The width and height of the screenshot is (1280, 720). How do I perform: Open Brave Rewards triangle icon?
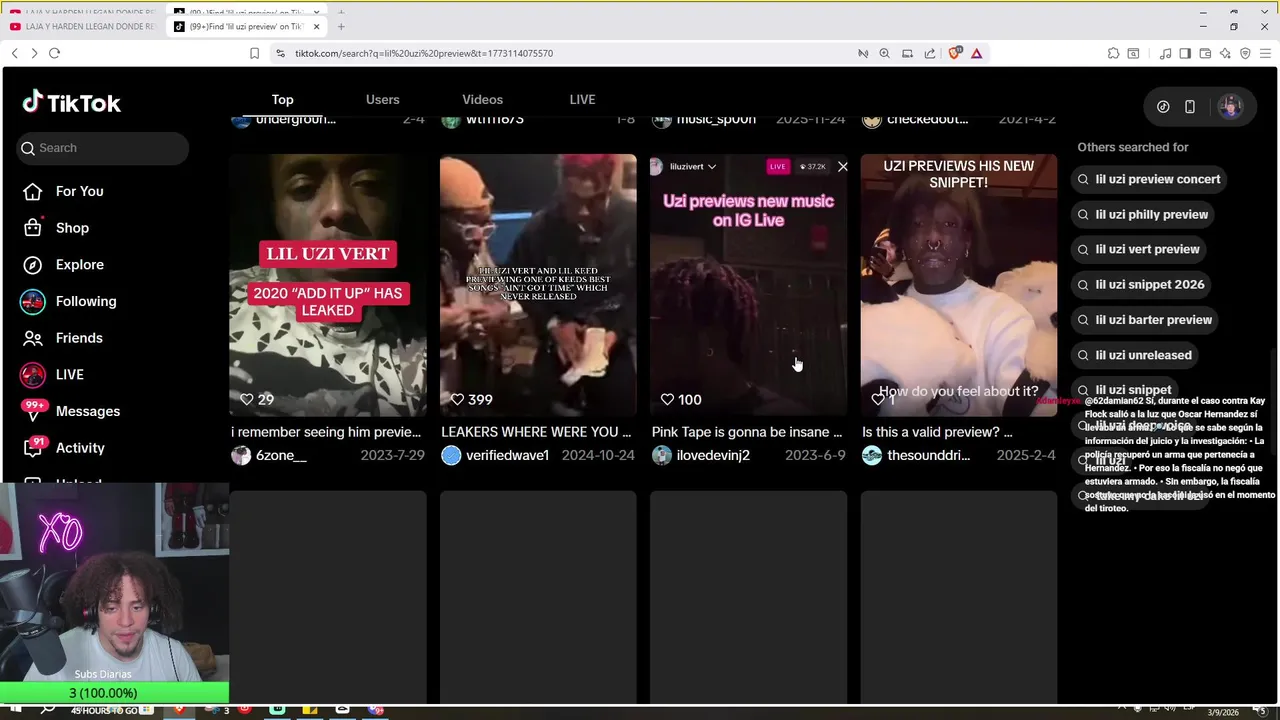coord(976,53)
